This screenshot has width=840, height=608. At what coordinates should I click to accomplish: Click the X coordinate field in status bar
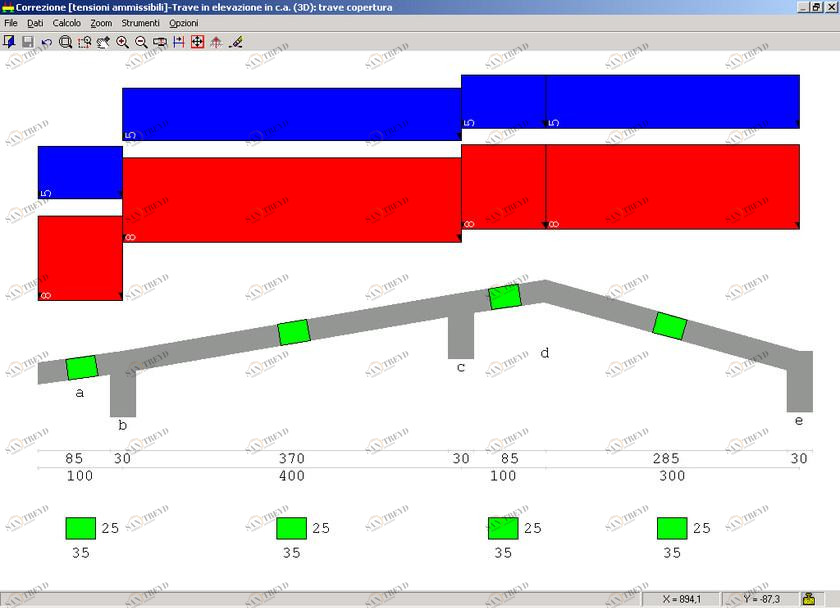pyautogui.click(x=684, y=599)
